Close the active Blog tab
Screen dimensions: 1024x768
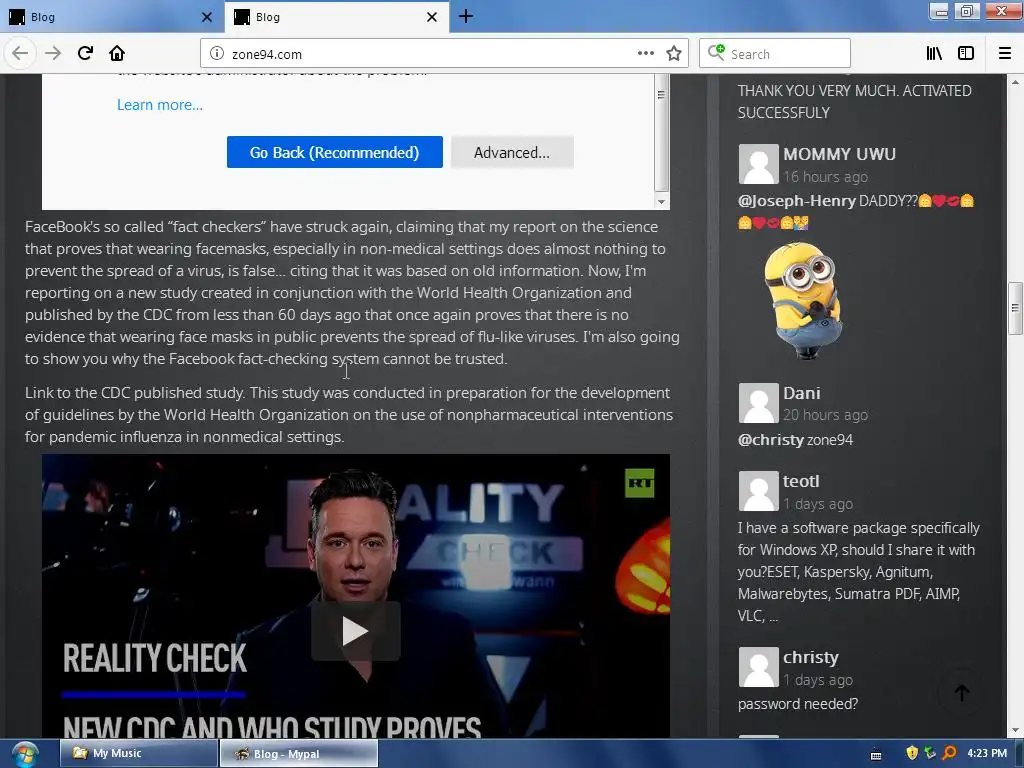[x=432, y=17]
